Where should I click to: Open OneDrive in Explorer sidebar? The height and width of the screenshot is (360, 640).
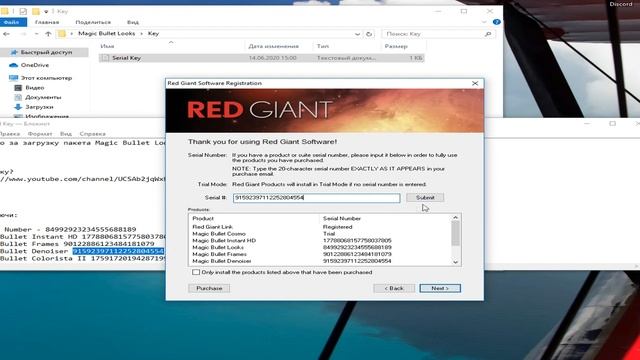pyautogui.click(x=35, y=65)
